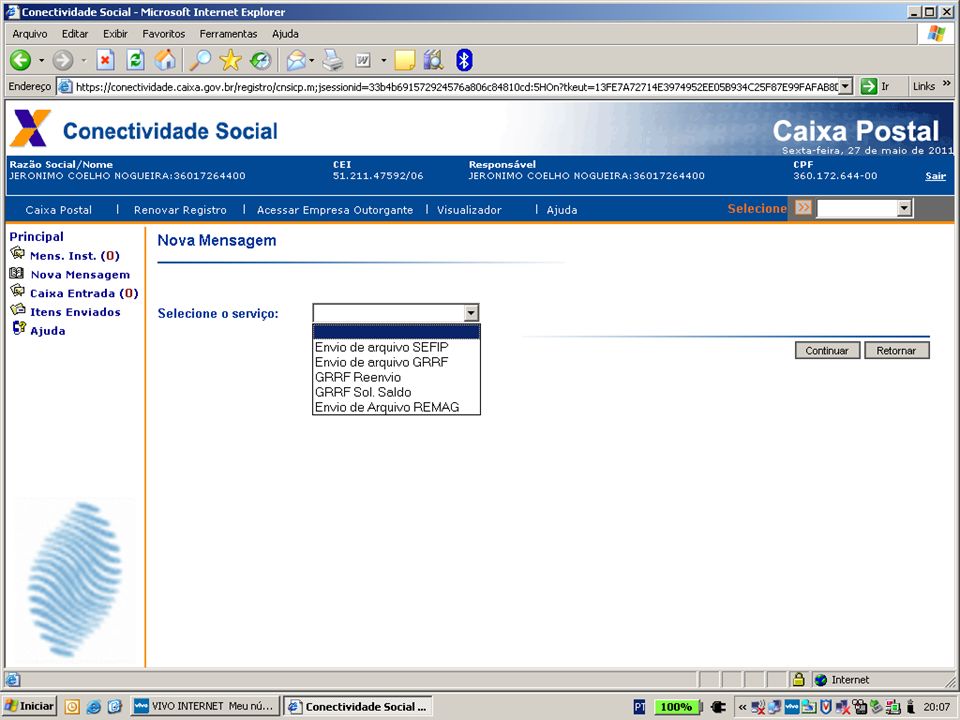The image size is (960, 720).
Task: Open the Search magnifier toolbar icon
Action: click(200, 60)
